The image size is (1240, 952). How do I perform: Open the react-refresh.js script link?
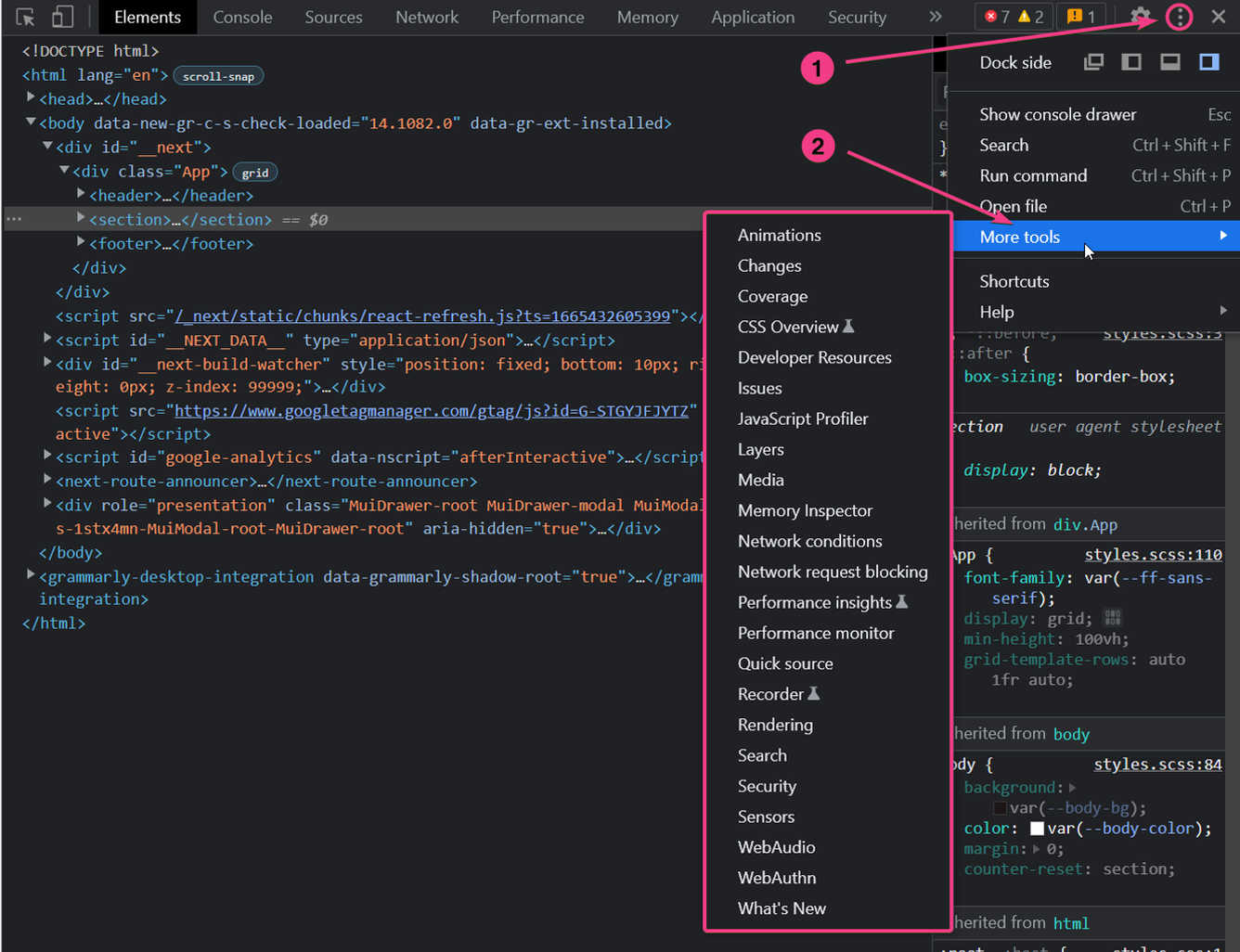422,316
